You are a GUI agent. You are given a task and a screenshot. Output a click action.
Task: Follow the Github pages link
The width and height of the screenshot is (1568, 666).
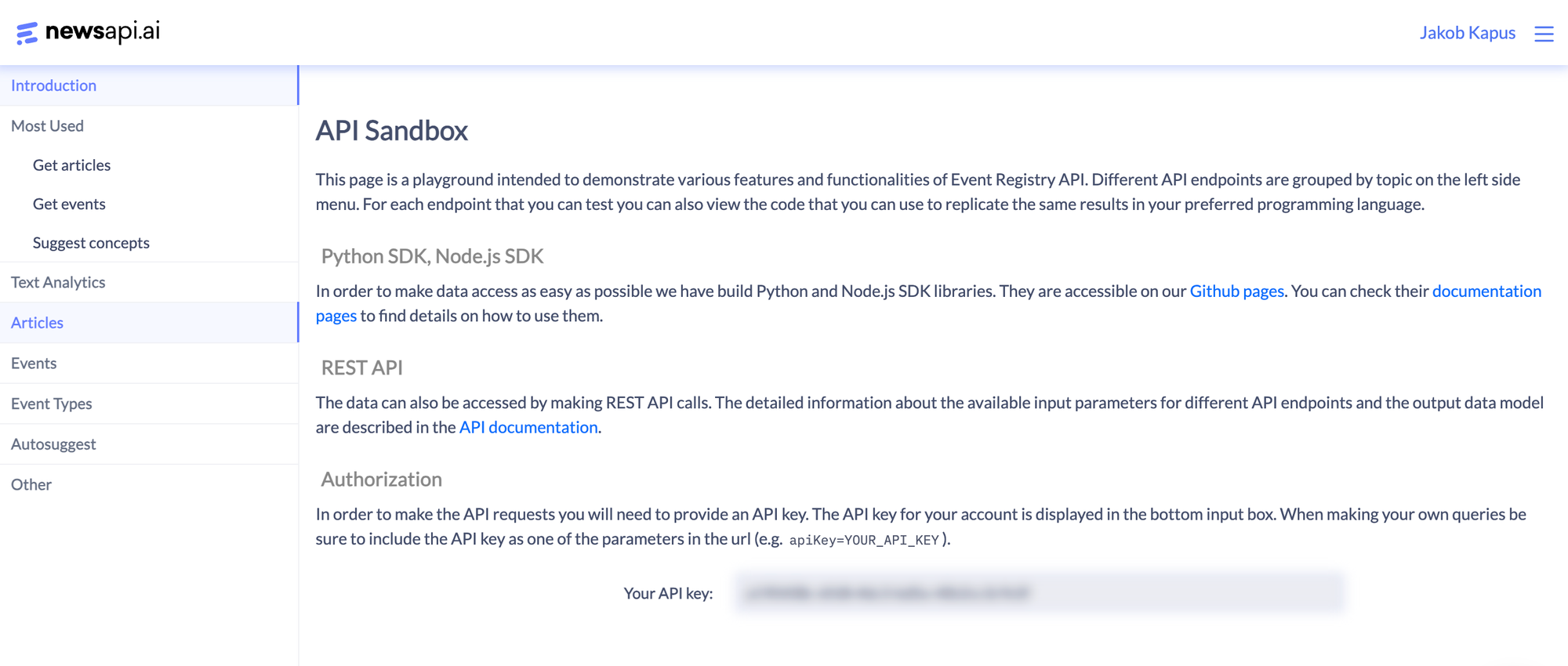click(1236, 291)
